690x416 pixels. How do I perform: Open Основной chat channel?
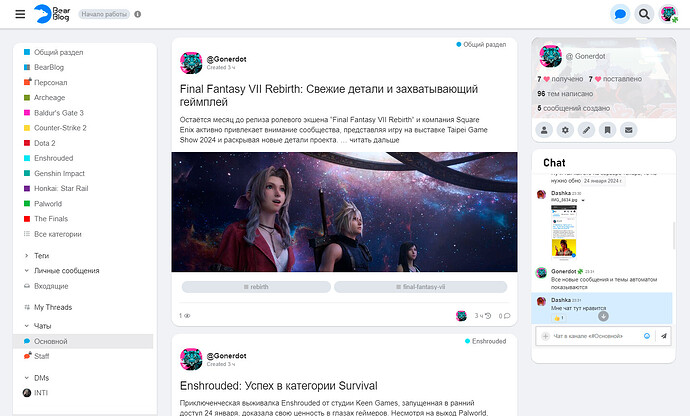coord(83,341)
